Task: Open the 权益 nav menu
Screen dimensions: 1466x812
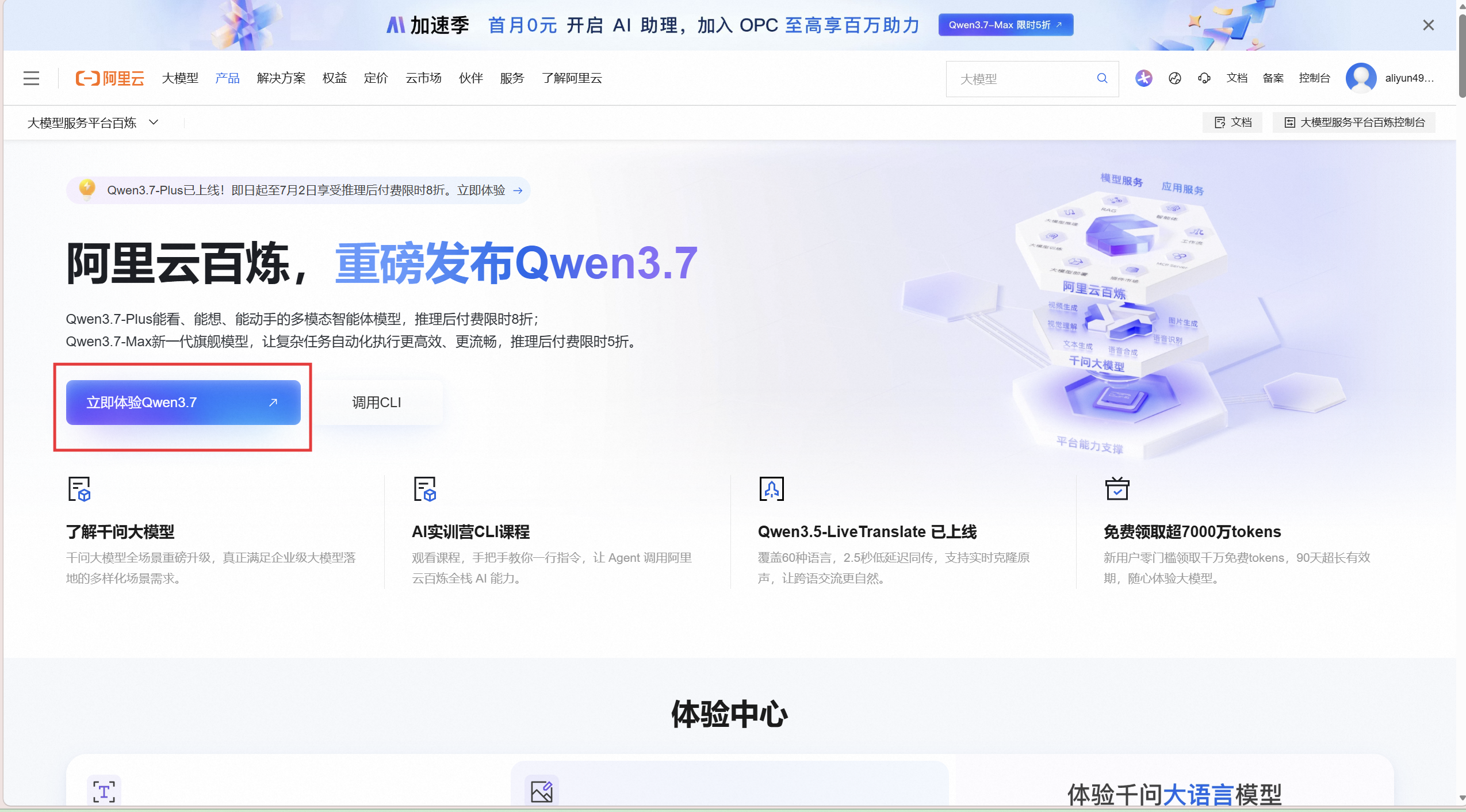Action: coord(335,78)
